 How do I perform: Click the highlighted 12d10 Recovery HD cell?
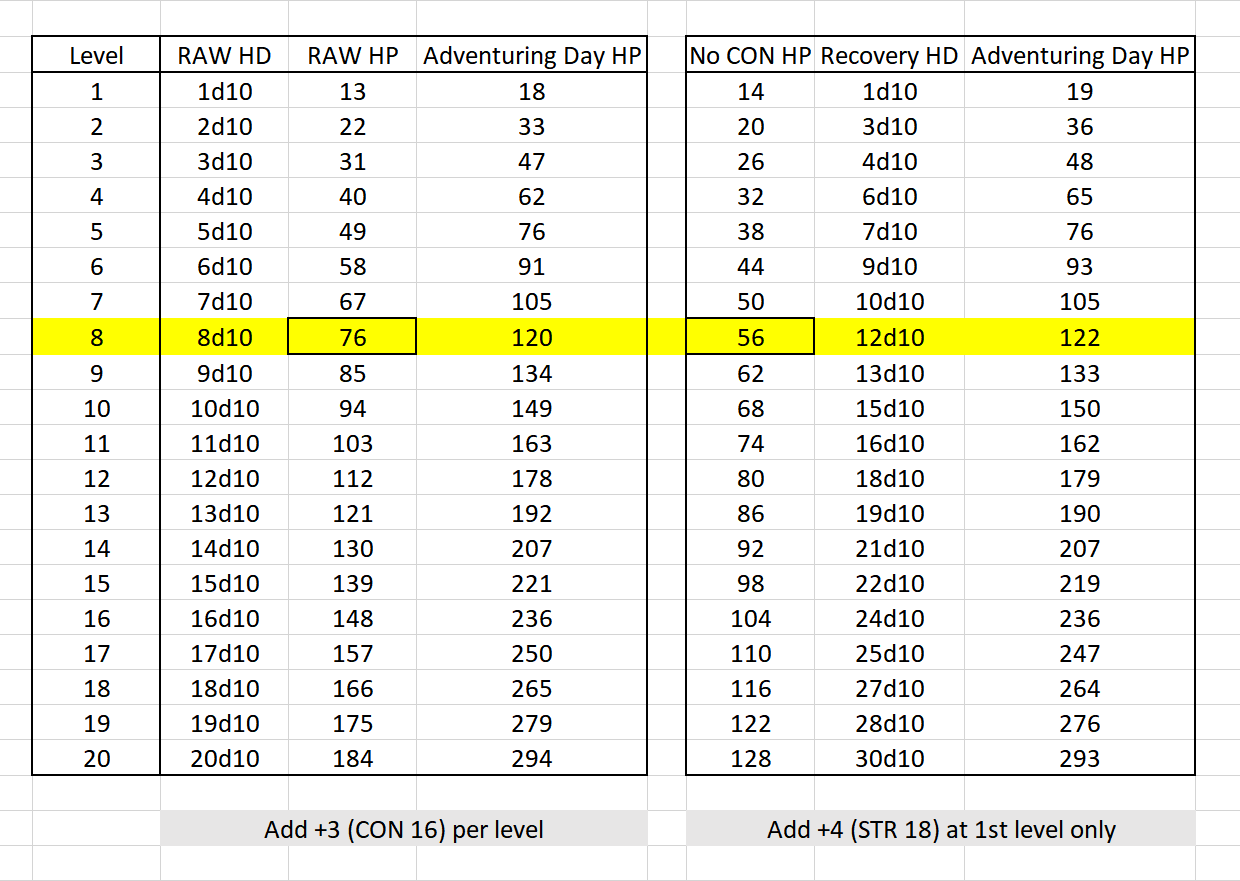pyautogui.click(x=888, y=337)
